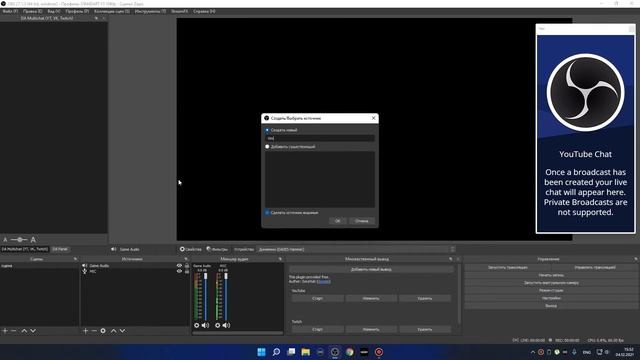Image resolution: width=640 pixels, height=360 pixels.
Task: Open the File menu
Action: tap(10, 11)
